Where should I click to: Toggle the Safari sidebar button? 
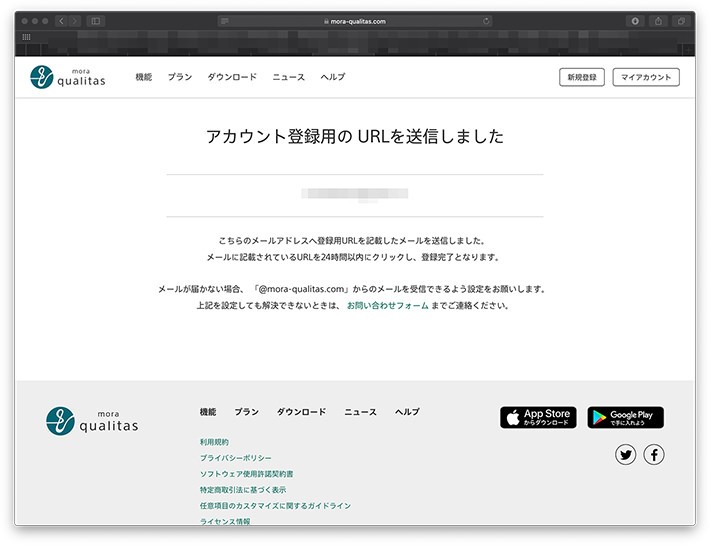click(96, 21)
